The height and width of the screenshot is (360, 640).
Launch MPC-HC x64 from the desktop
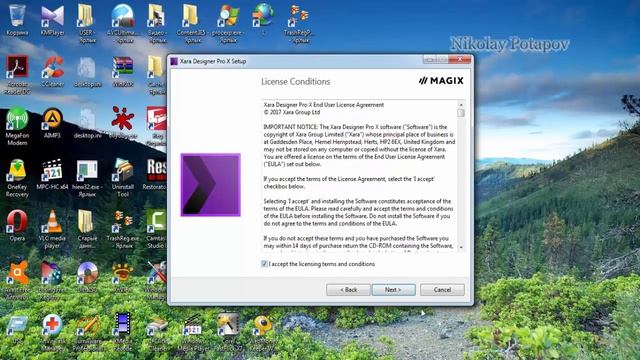click(52, 175)
